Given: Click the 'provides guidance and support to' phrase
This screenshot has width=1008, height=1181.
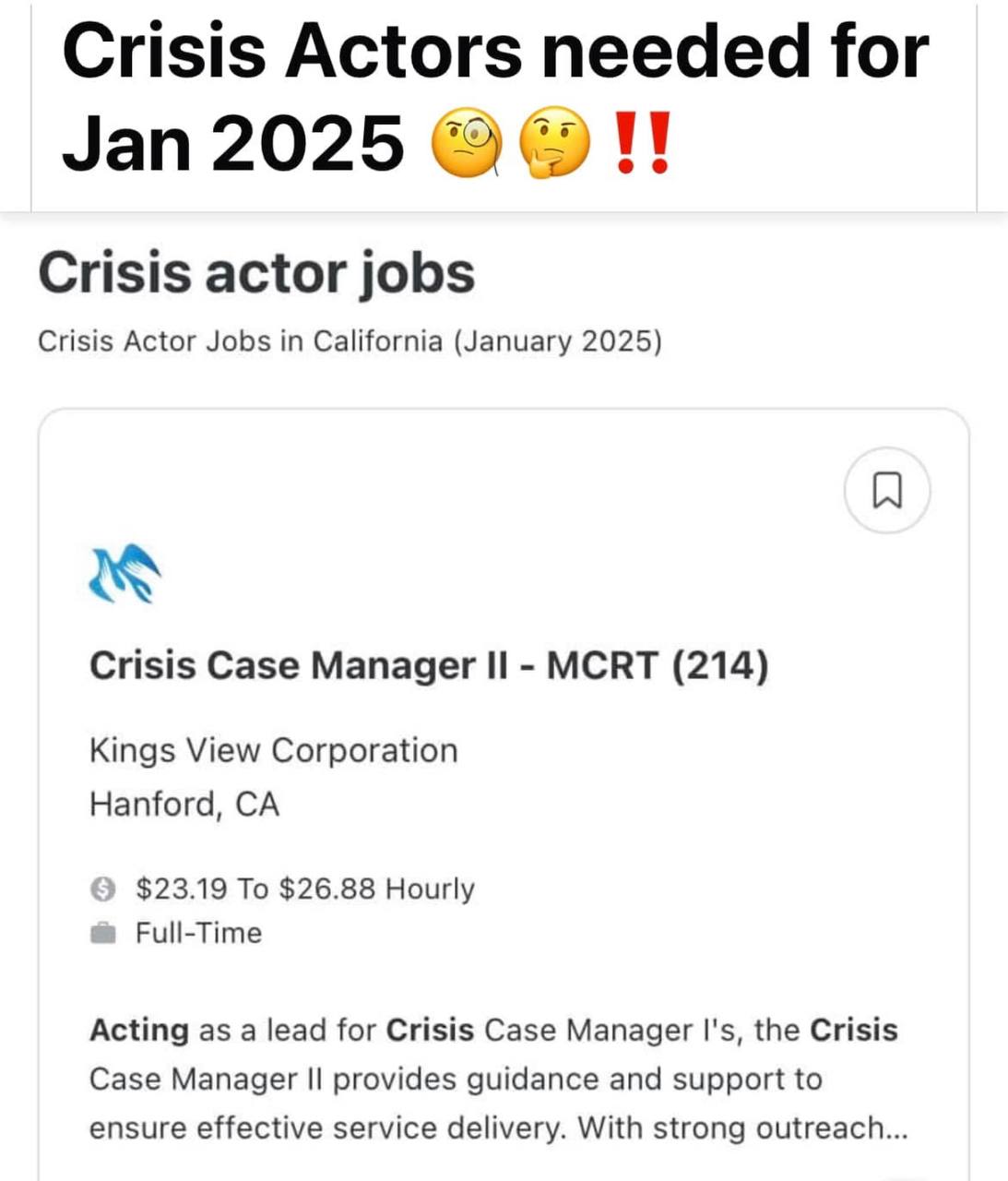Looking at the screenshot, I should pyautogui.click(x=576, y=1079).
